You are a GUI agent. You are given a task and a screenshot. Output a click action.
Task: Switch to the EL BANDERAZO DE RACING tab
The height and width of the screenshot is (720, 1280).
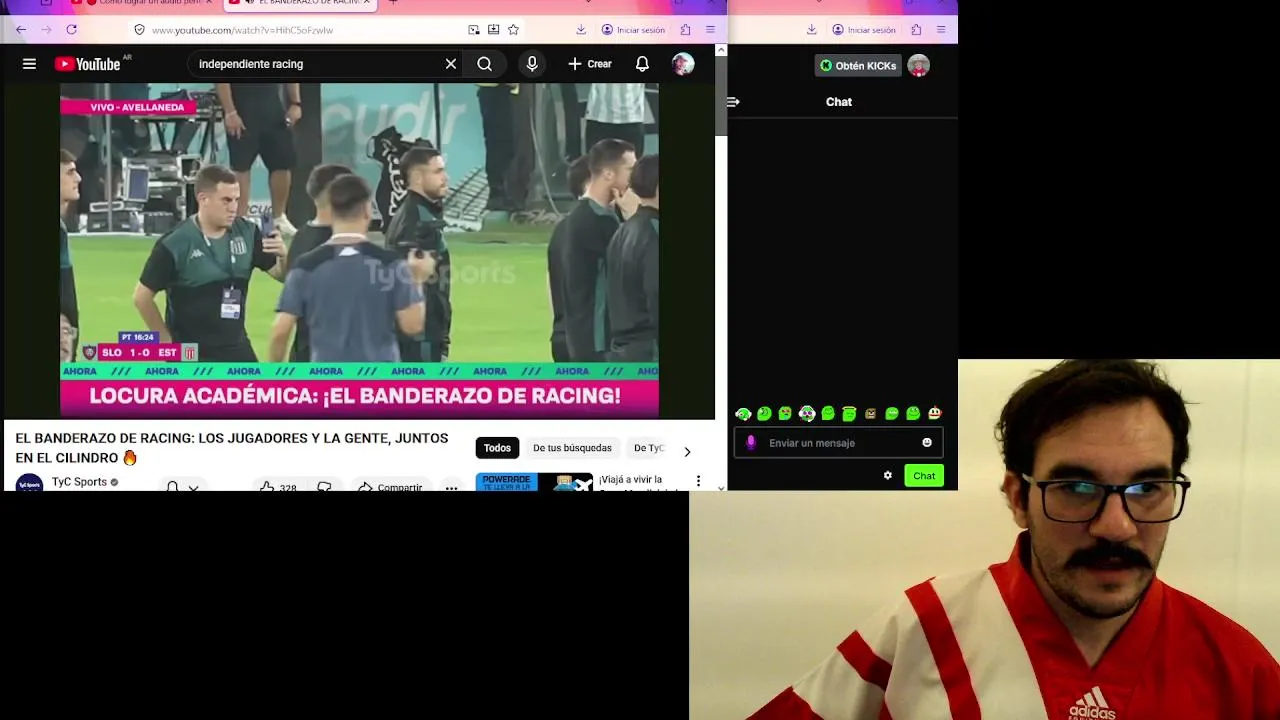click(x=300, y=3)
